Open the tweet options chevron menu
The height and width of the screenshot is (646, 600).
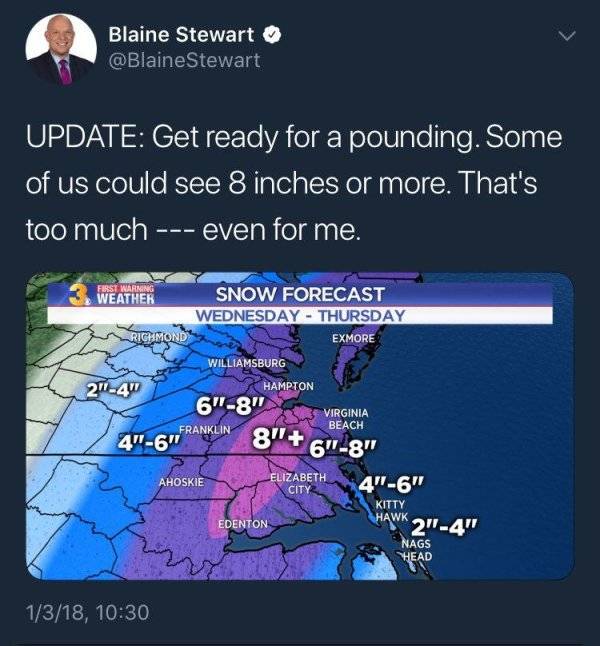click(x=567, y=36)
